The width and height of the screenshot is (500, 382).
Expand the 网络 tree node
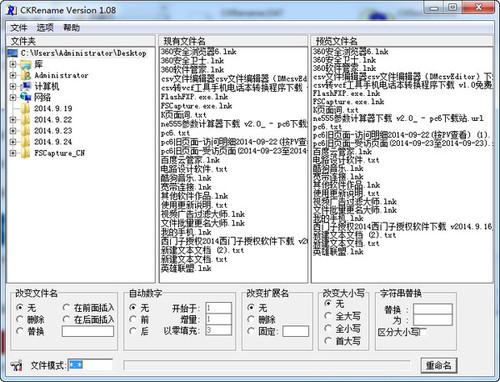13,97
